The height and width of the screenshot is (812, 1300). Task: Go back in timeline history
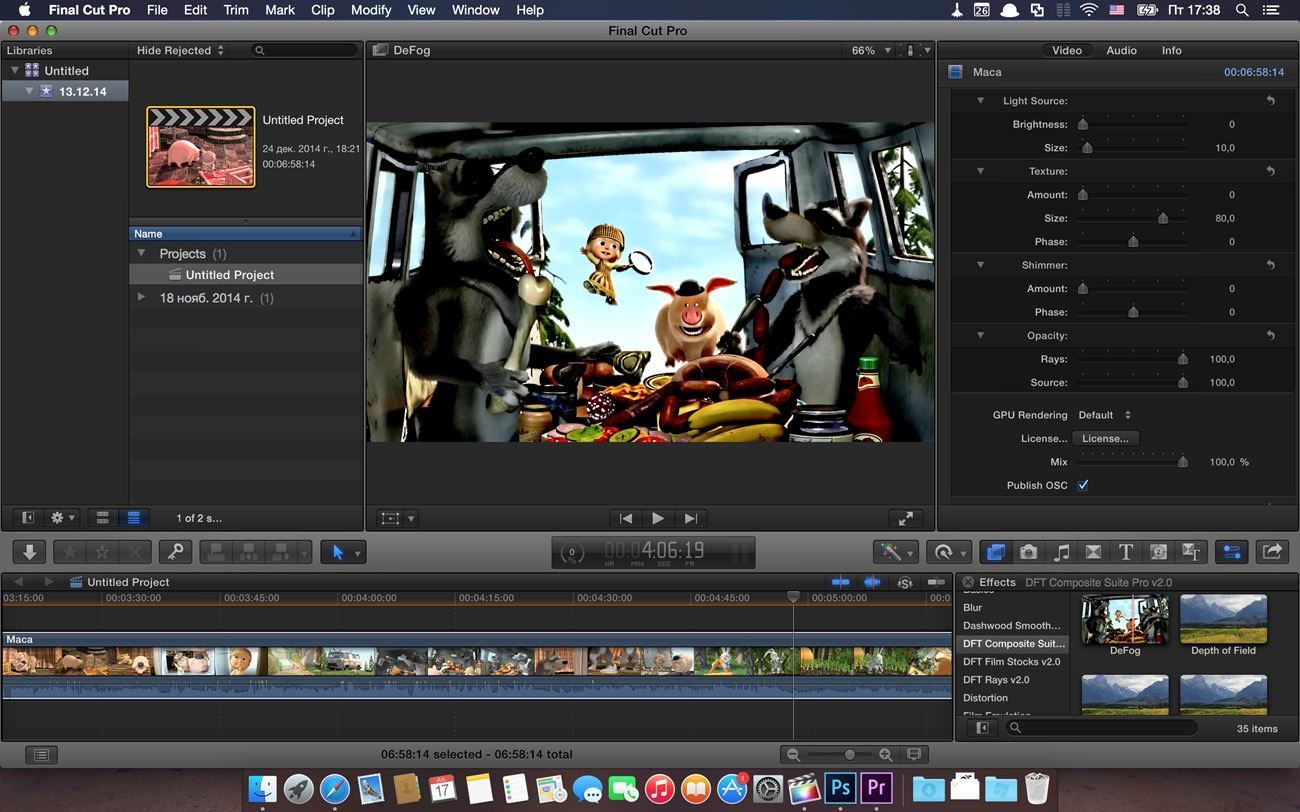tap(18, 582)
